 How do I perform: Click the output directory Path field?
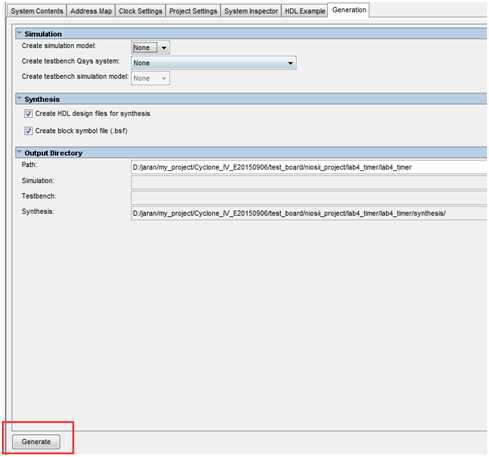309,167
